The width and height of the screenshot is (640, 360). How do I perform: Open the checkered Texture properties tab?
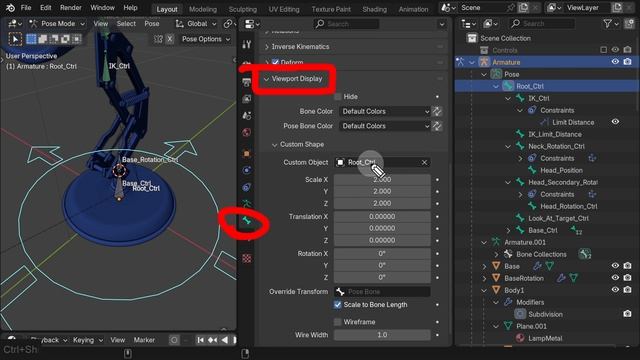(x=247, y=258)
